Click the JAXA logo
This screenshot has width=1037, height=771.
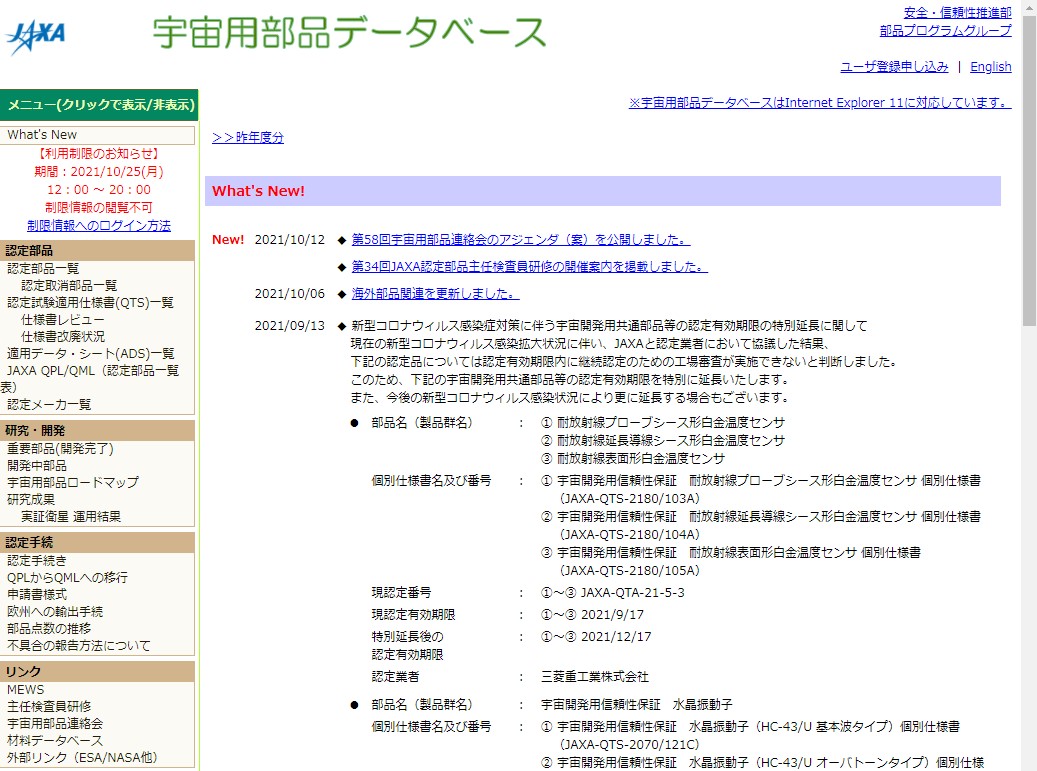35,37
